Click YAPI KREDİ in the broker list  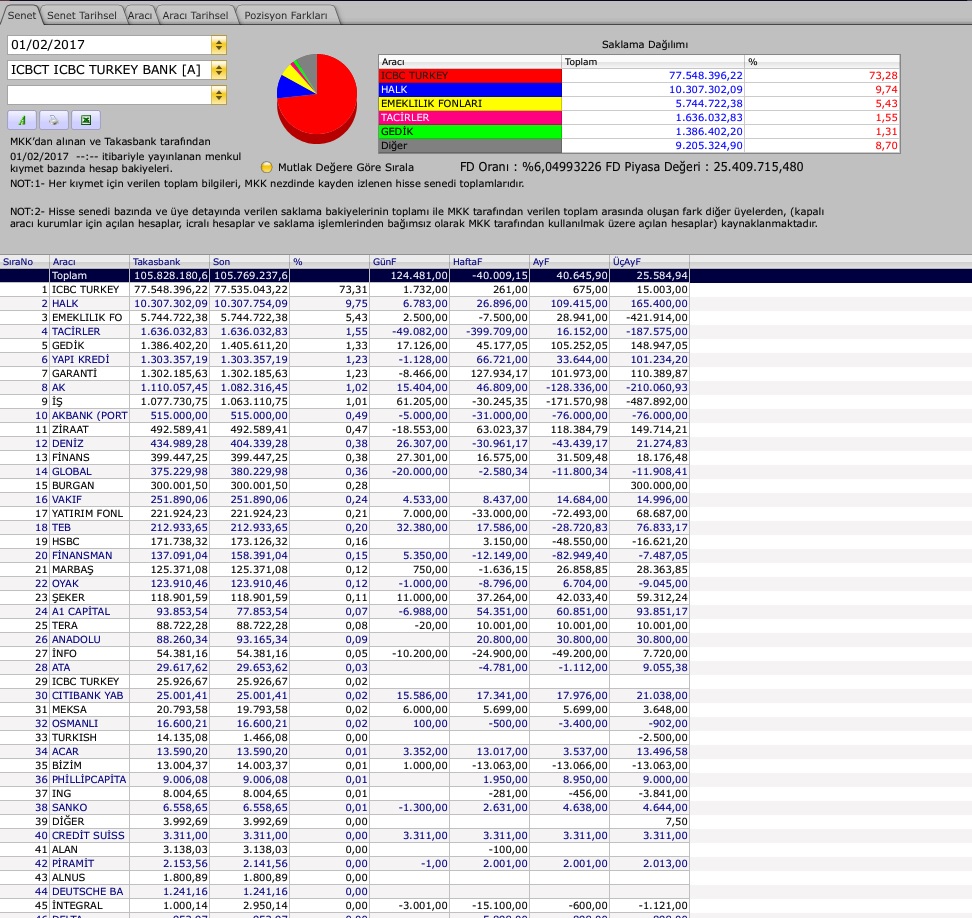81,360
